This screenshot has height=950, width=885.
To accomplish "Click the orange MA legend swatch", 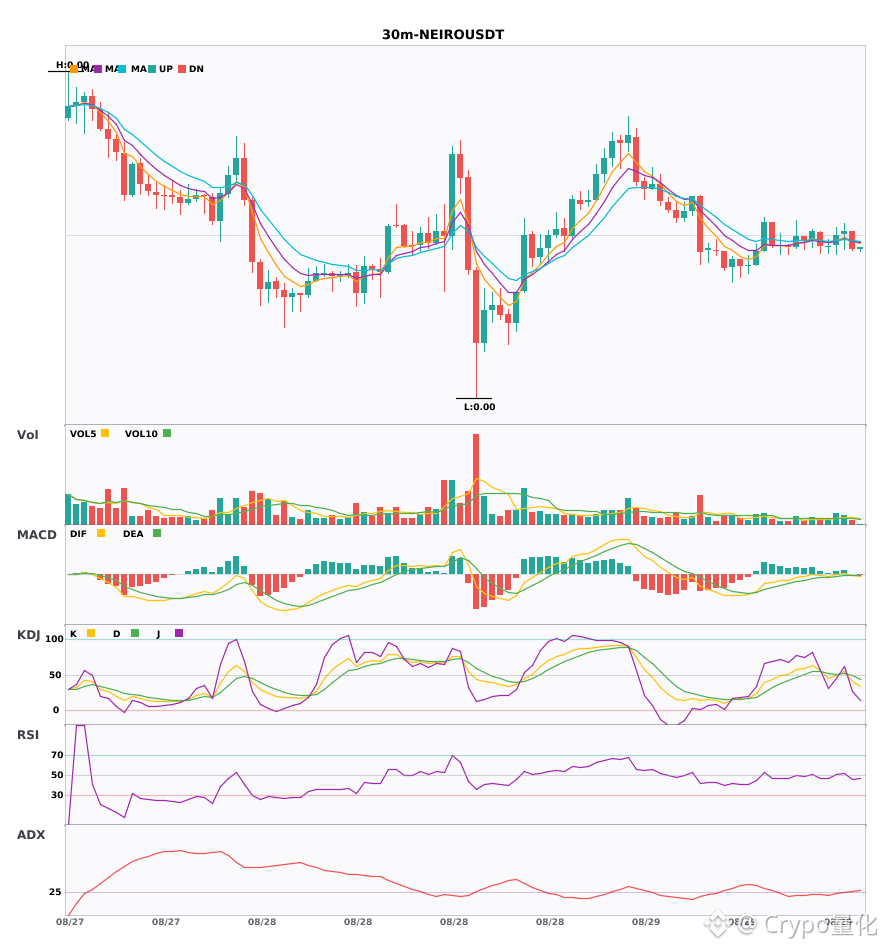I will (74, 69).
